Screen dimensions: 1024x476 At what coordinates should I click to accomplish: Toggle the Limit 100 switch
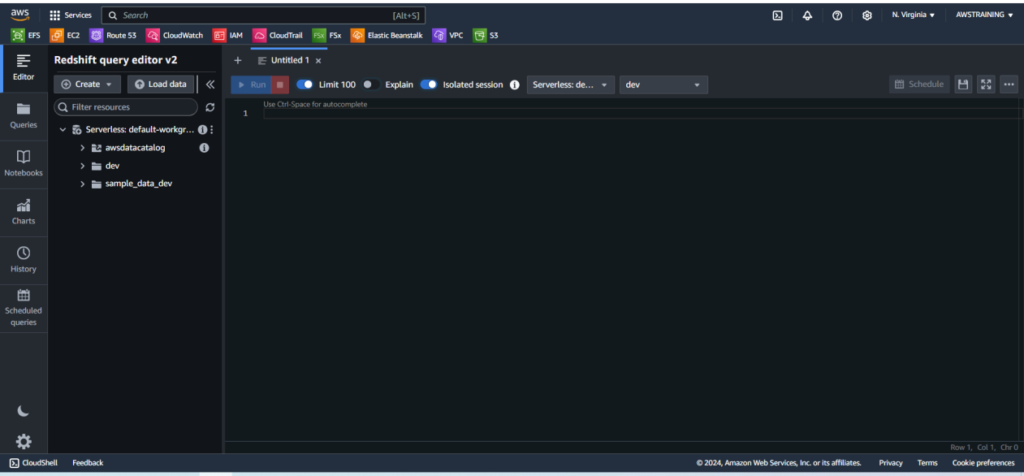click(x=306, y=85)
